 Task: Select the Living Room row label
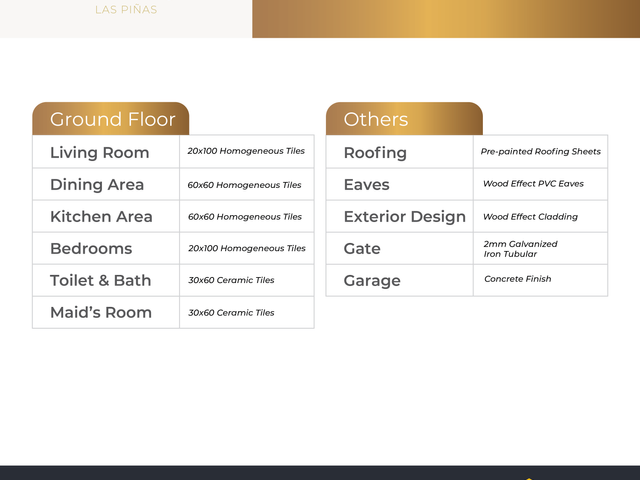coord(100,153)
